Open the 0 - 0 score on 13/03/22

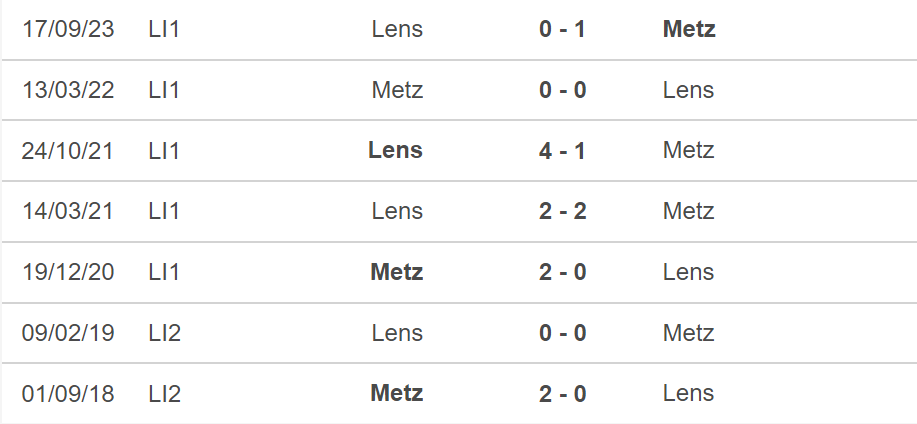(x=562, y=90)
